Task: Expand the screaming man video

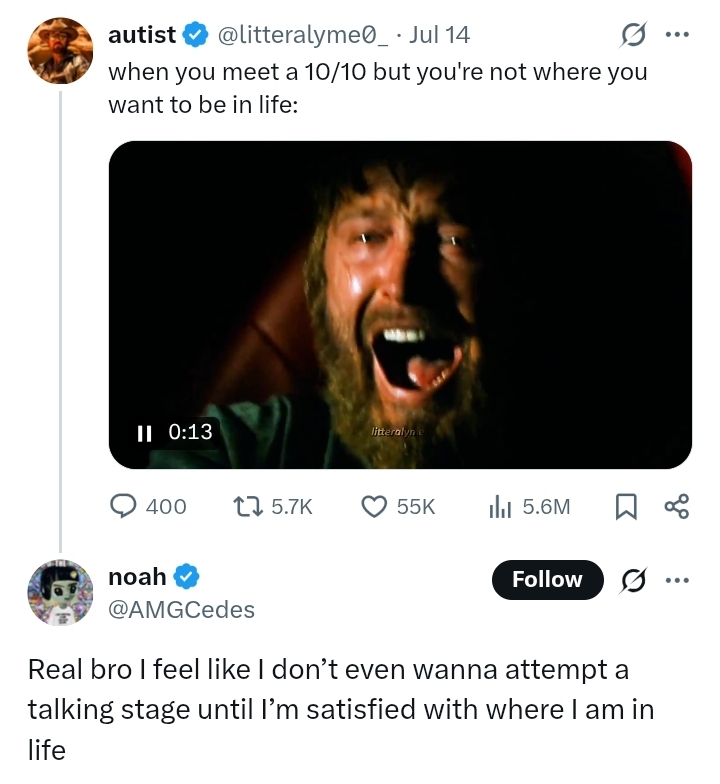Action: click(x=400, y=304)
